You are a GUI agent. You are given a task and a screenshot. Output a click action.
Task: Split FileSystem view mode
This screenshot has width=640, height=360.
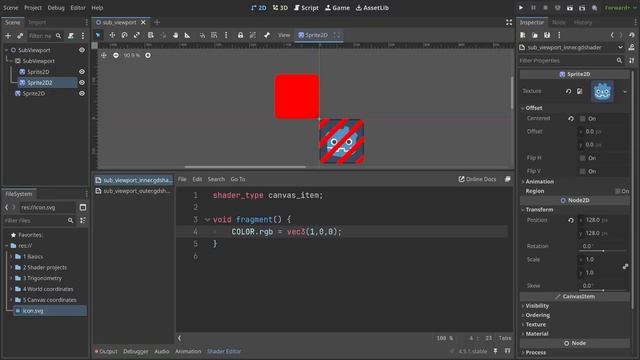tap(83, 207)
